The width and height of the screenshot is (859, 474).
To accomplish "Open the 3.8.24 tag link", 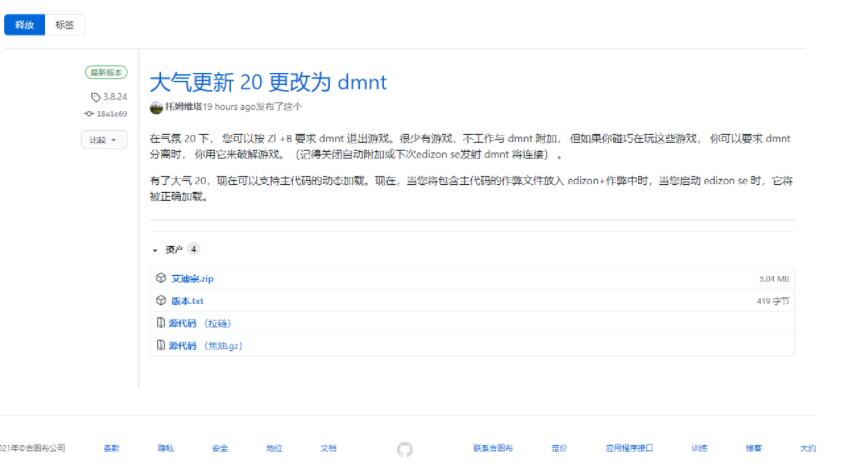I will tap(115, 96).
